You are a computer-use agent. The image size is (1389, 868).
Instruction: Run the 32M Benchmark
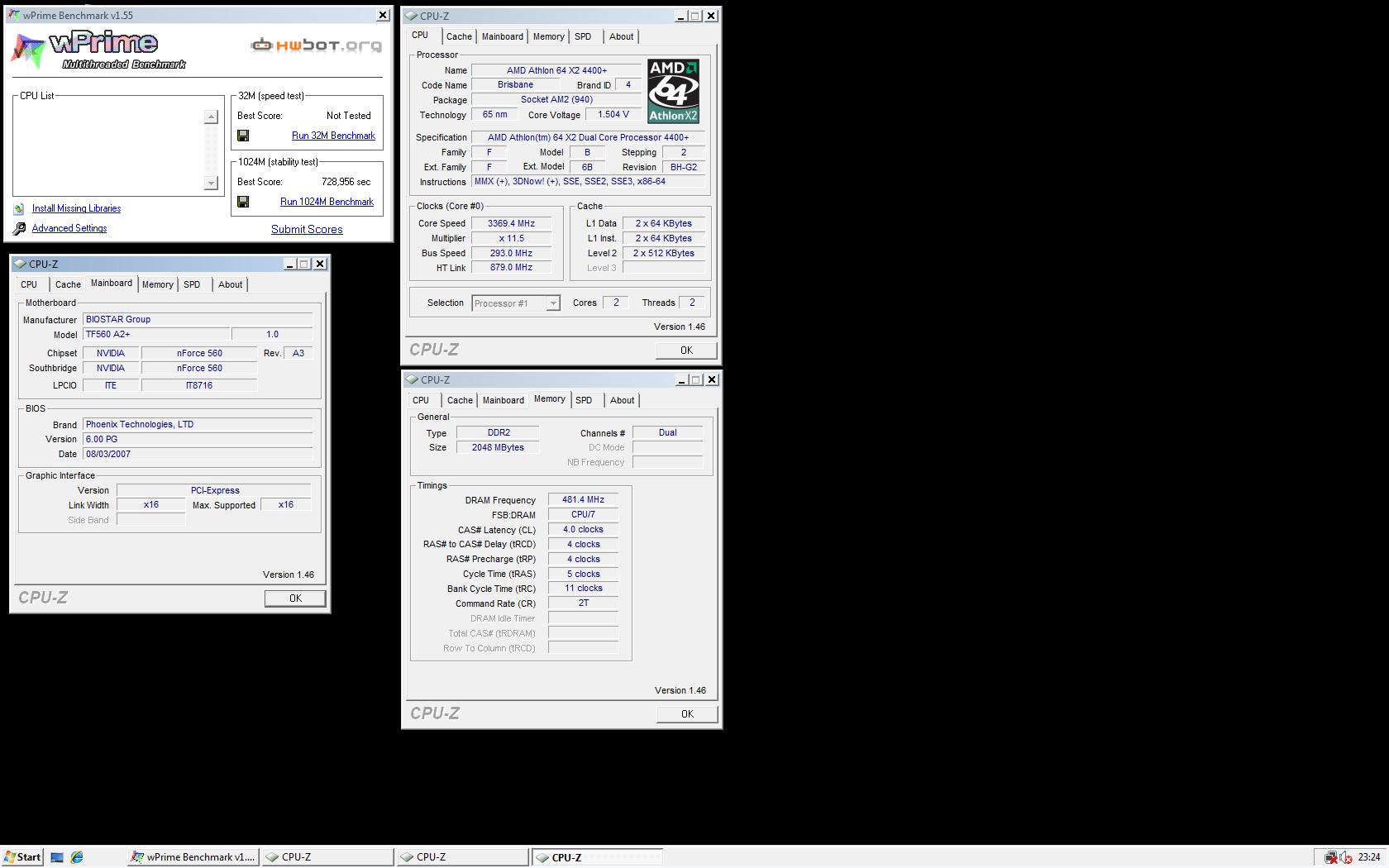click(x=333, y=136)
